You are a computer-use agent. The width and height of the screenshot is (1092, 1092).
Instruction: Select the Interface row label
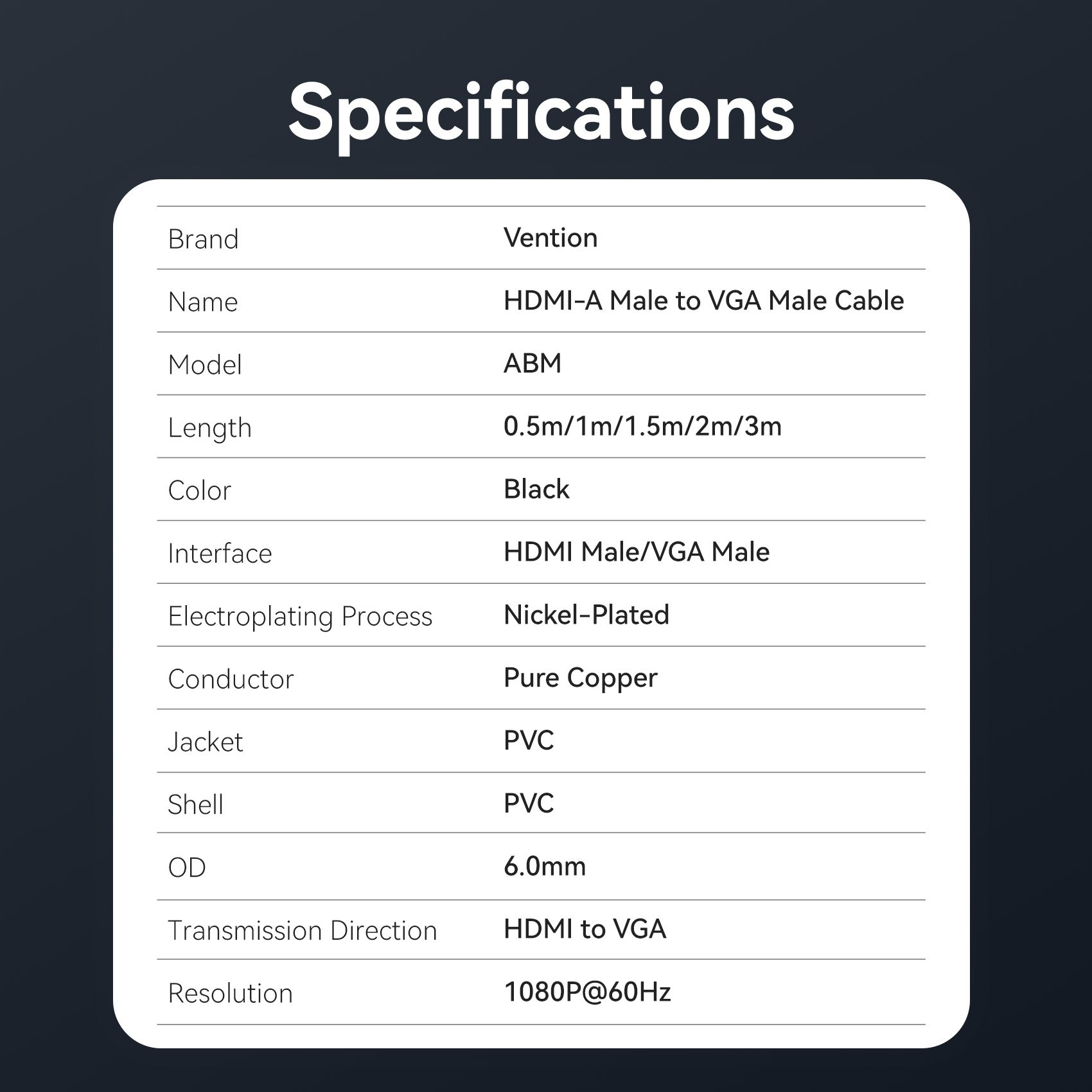point(220,554)
